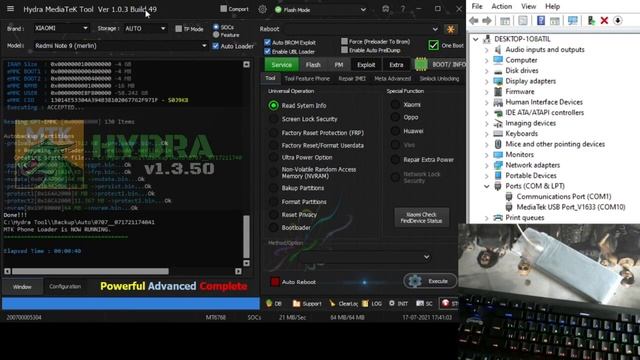The image size is (640, 360).
Task: Click the Help icon in Device Manager toolbar
Action: tap(541, 20)
